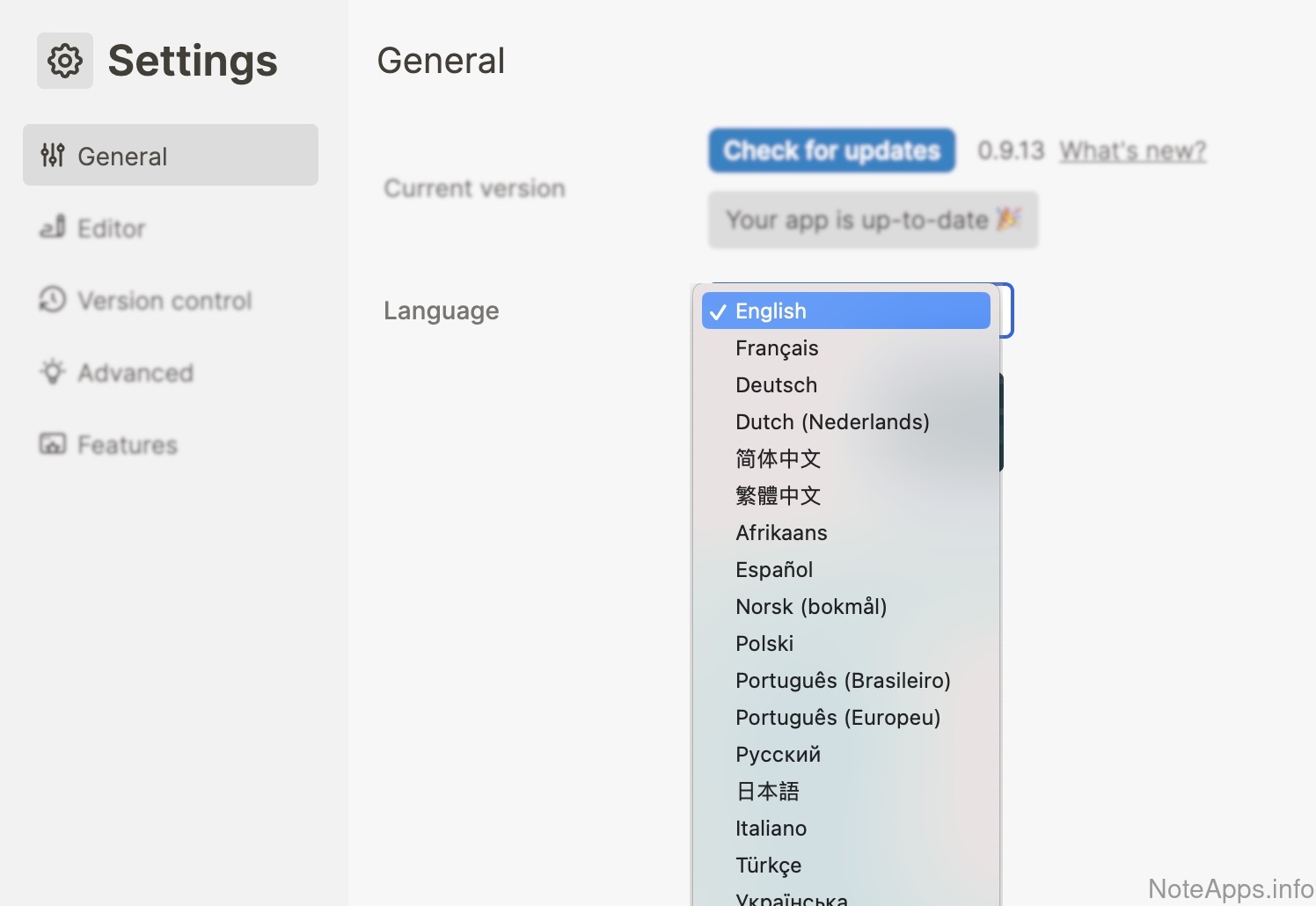Click the Version control clock icon
This screenshot has height=906, width=1316.
tap(53, 300)
